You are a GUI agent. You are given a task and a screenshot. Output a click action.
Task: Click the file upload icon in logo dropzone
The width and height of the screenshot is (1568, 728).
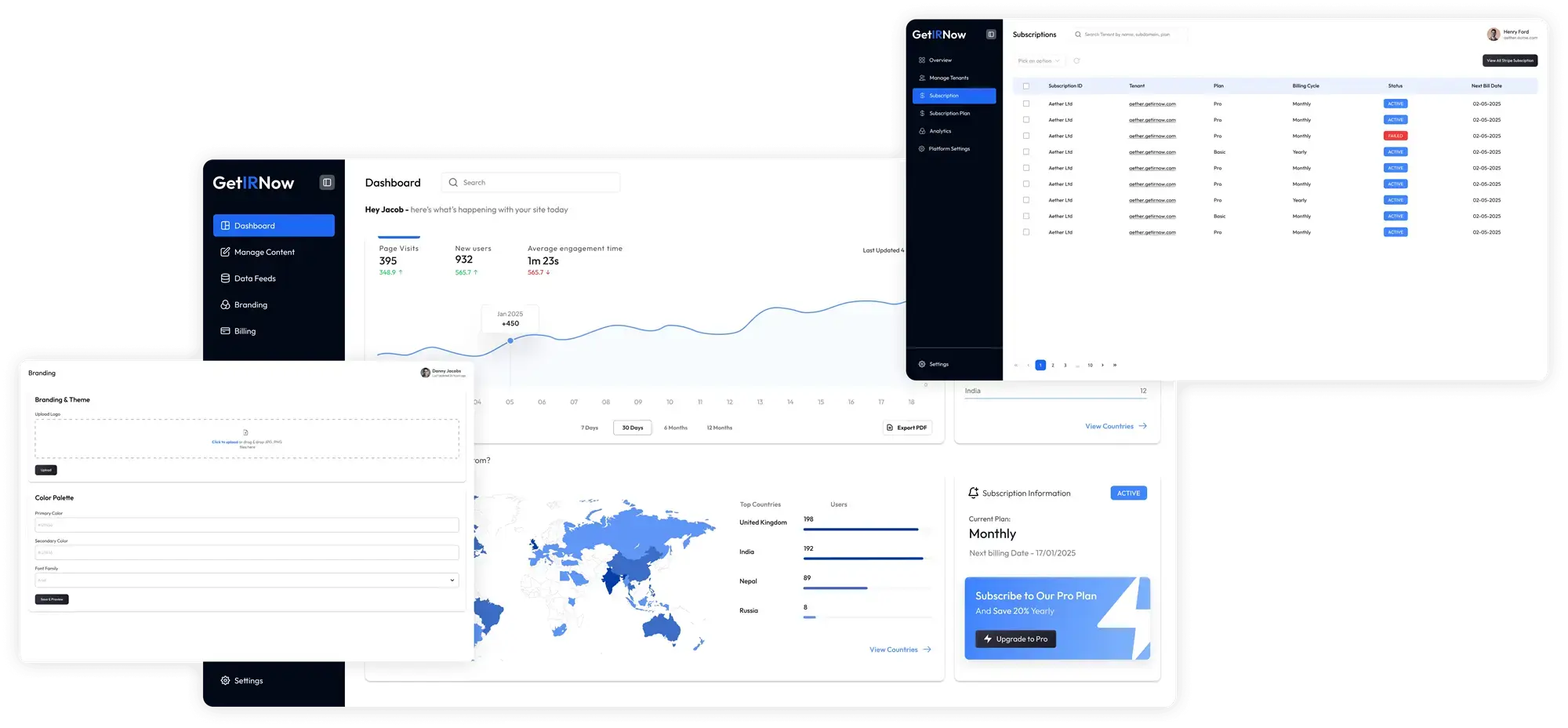245,432
